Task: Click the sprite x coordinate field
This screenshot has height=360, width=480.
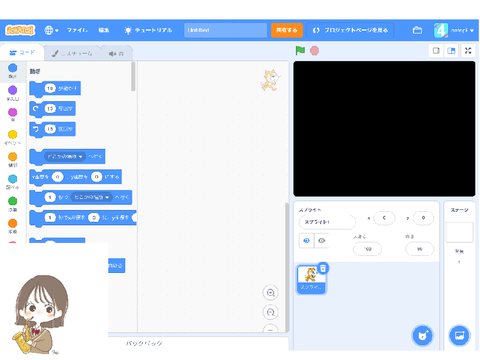Action: click(x=384, y=218)
